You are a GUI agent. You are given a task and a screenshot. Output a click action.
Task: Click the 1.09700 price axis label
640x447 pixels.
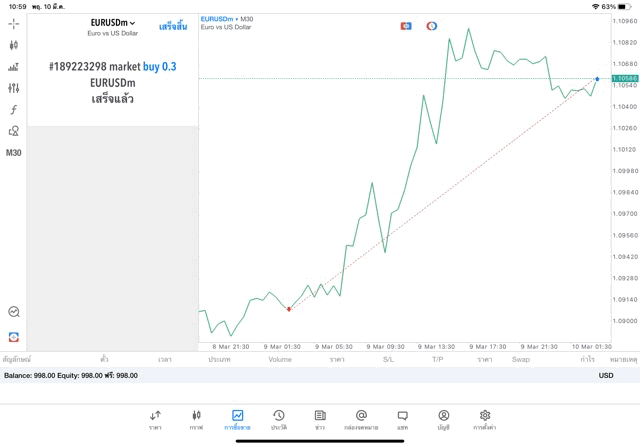(625, 214)
